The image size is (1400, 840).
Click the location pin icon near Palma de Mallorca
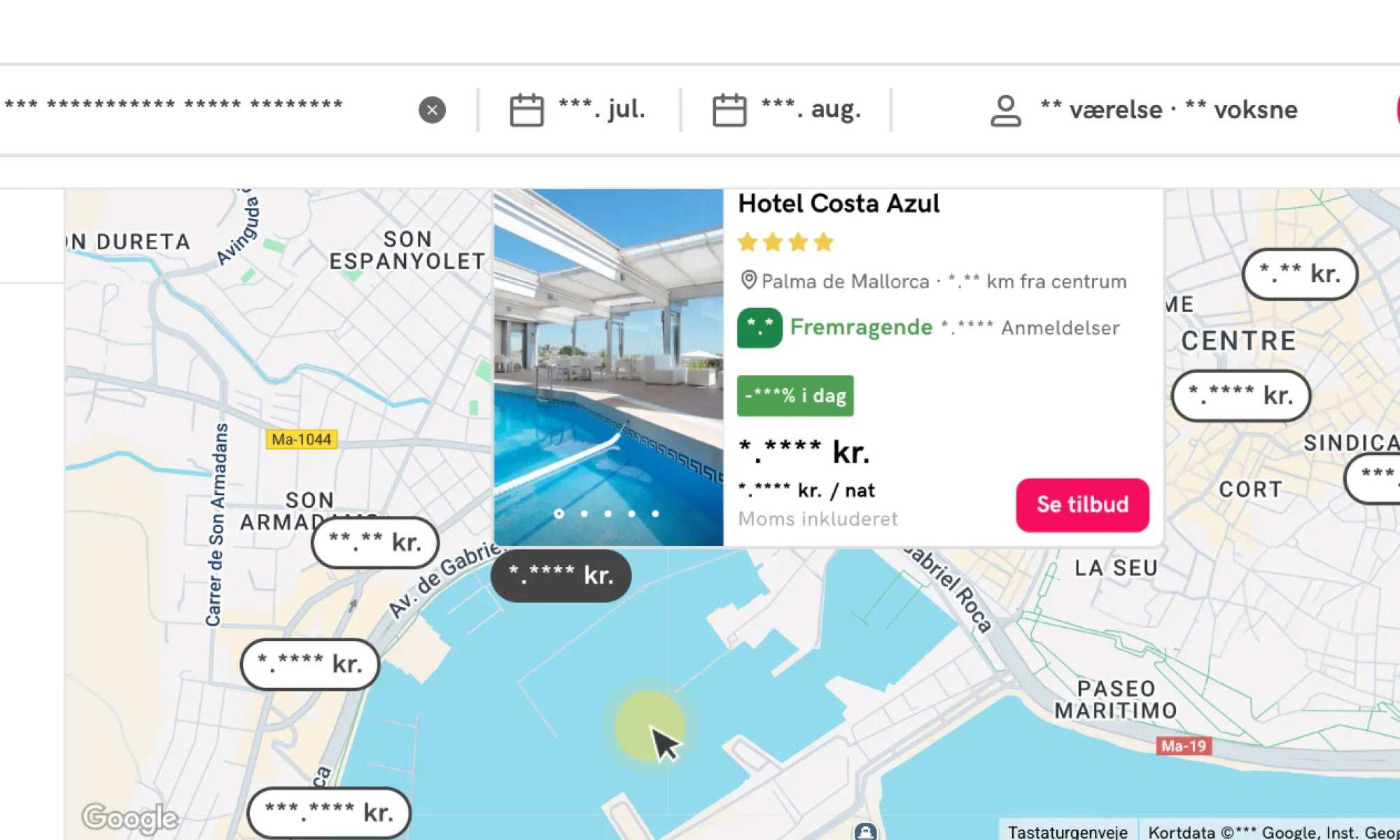748,280
